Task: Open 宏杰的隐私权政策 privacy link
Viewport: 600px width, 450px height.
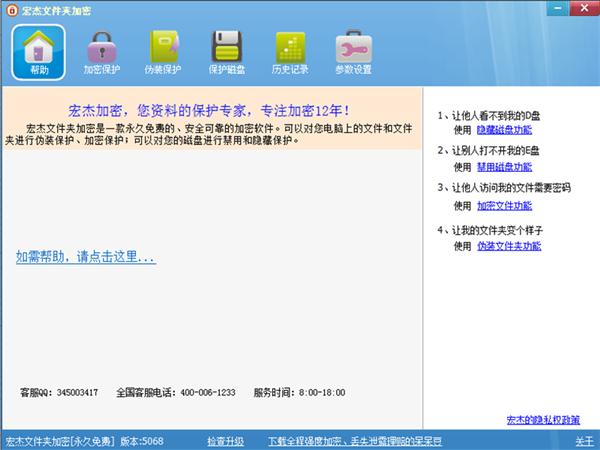Action: coord(543,420)
